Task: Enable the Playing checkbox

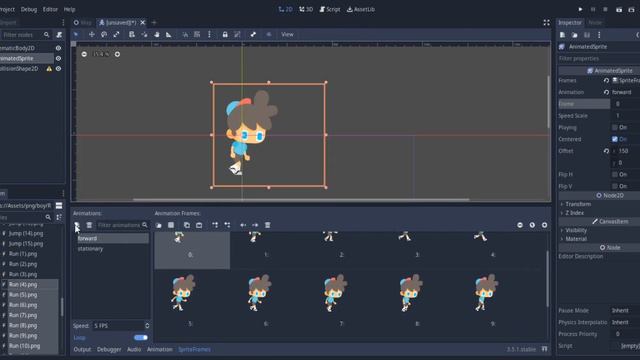Action: coord(615,127)
